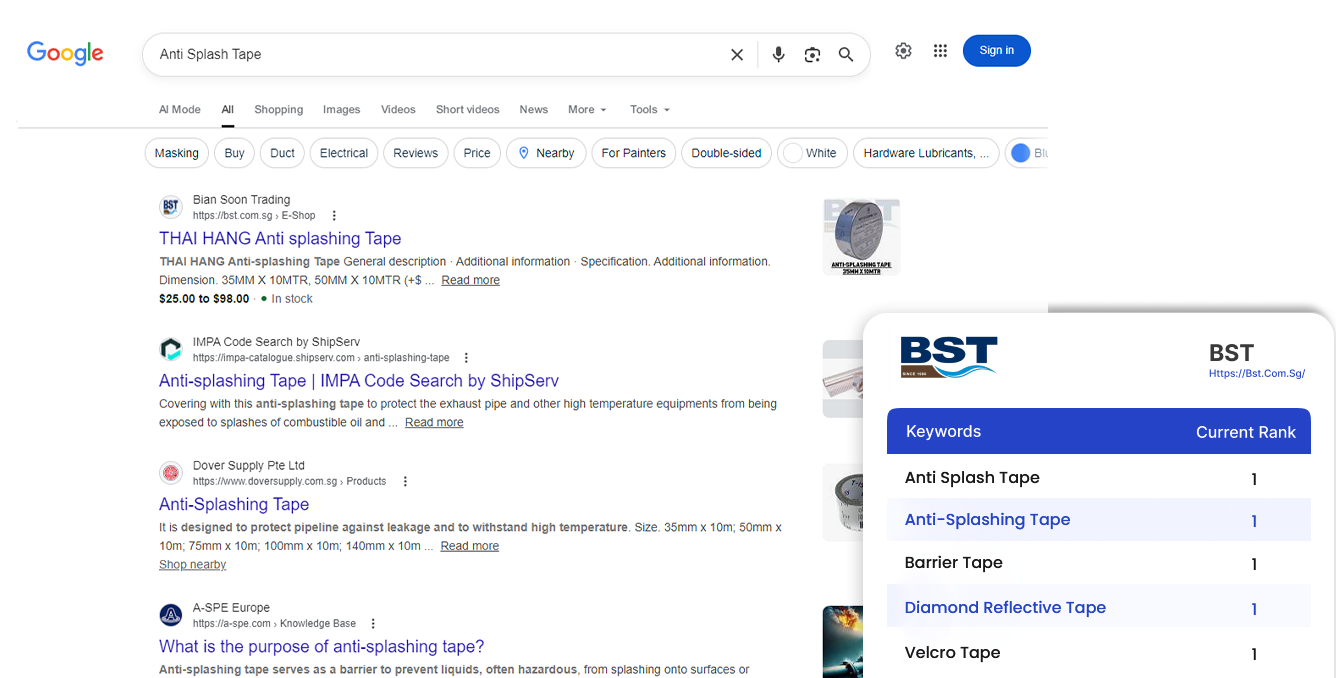
Task: Click the Velcro Tape keyword row
Action: point(1099,652)
